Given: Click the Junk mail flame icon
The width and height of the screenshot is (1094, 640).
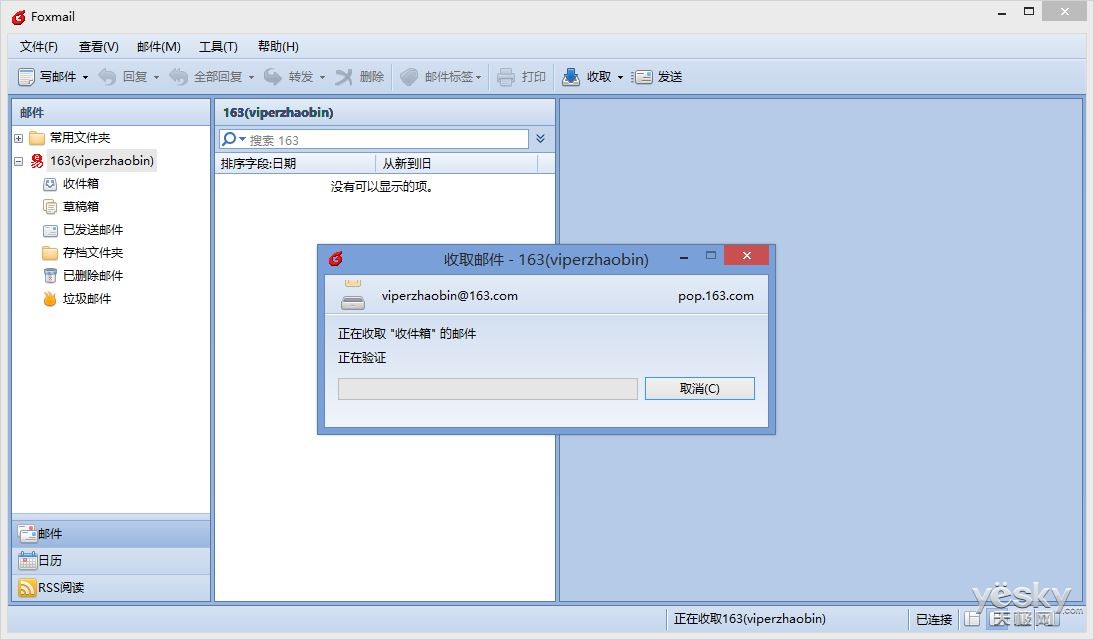Looking at the screenshot, I should tap(50, 299).
